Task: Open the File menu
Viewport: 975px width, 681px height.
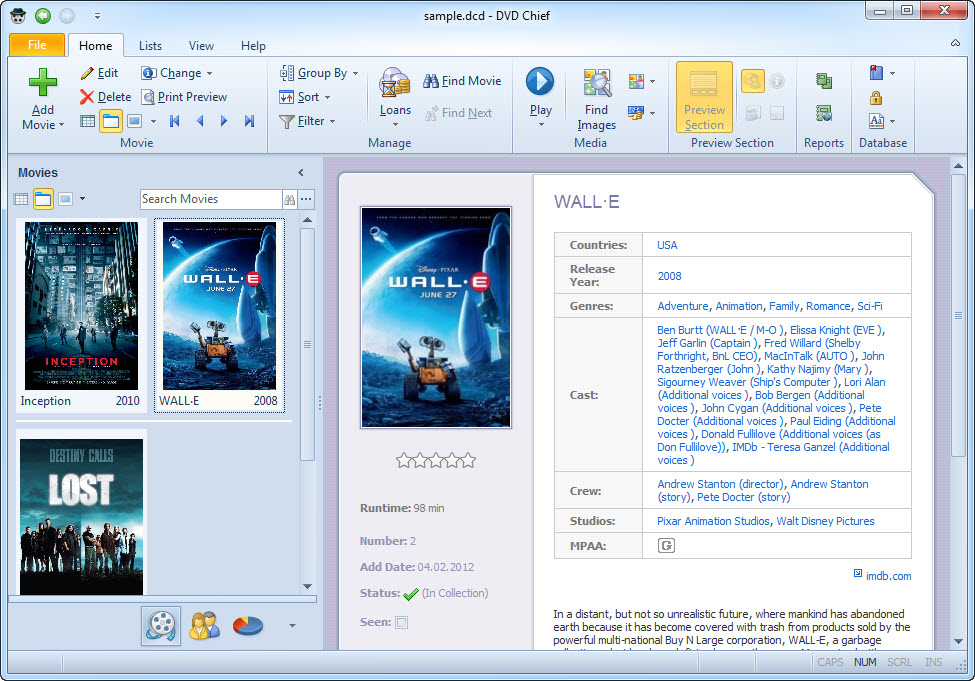Action: (x=37, y=45)
